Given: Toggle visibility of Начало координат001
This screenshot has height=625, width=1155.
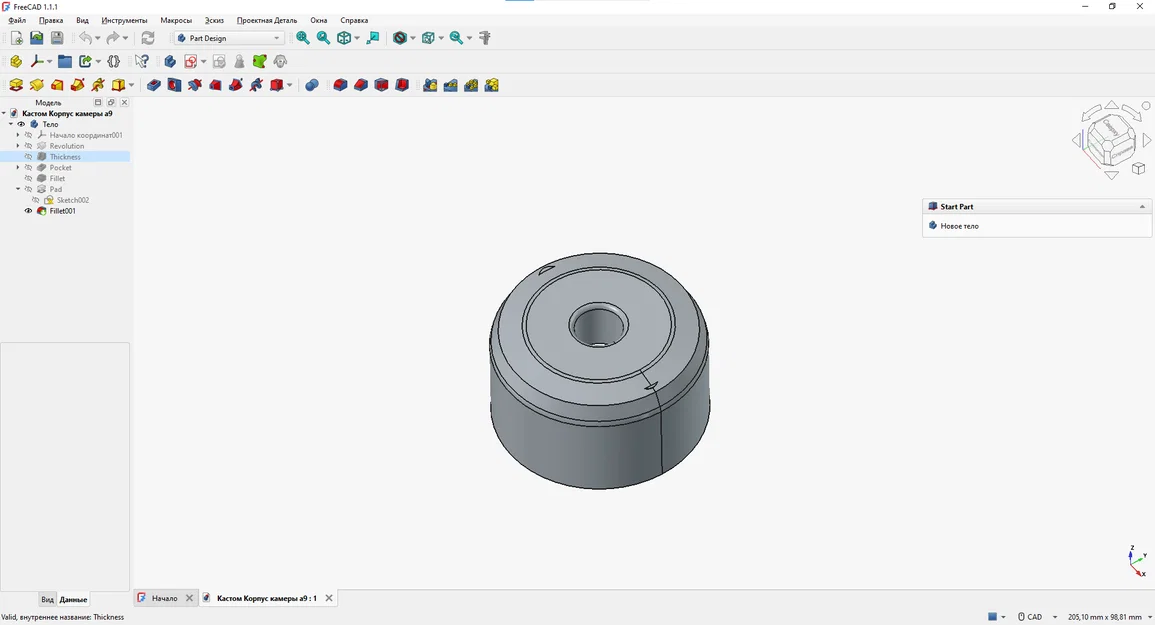Looking at the screenshot, I should [x=29, y=136].
